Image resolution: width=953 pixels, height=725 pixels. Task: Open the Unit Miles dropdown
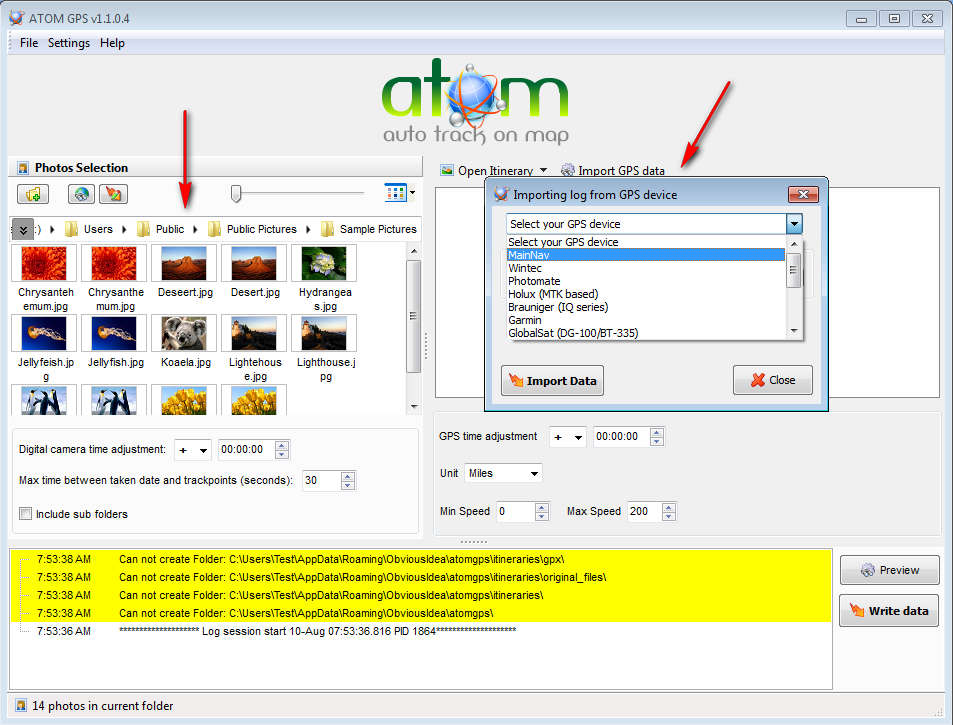pyautogui.click(x=504, y=473)
